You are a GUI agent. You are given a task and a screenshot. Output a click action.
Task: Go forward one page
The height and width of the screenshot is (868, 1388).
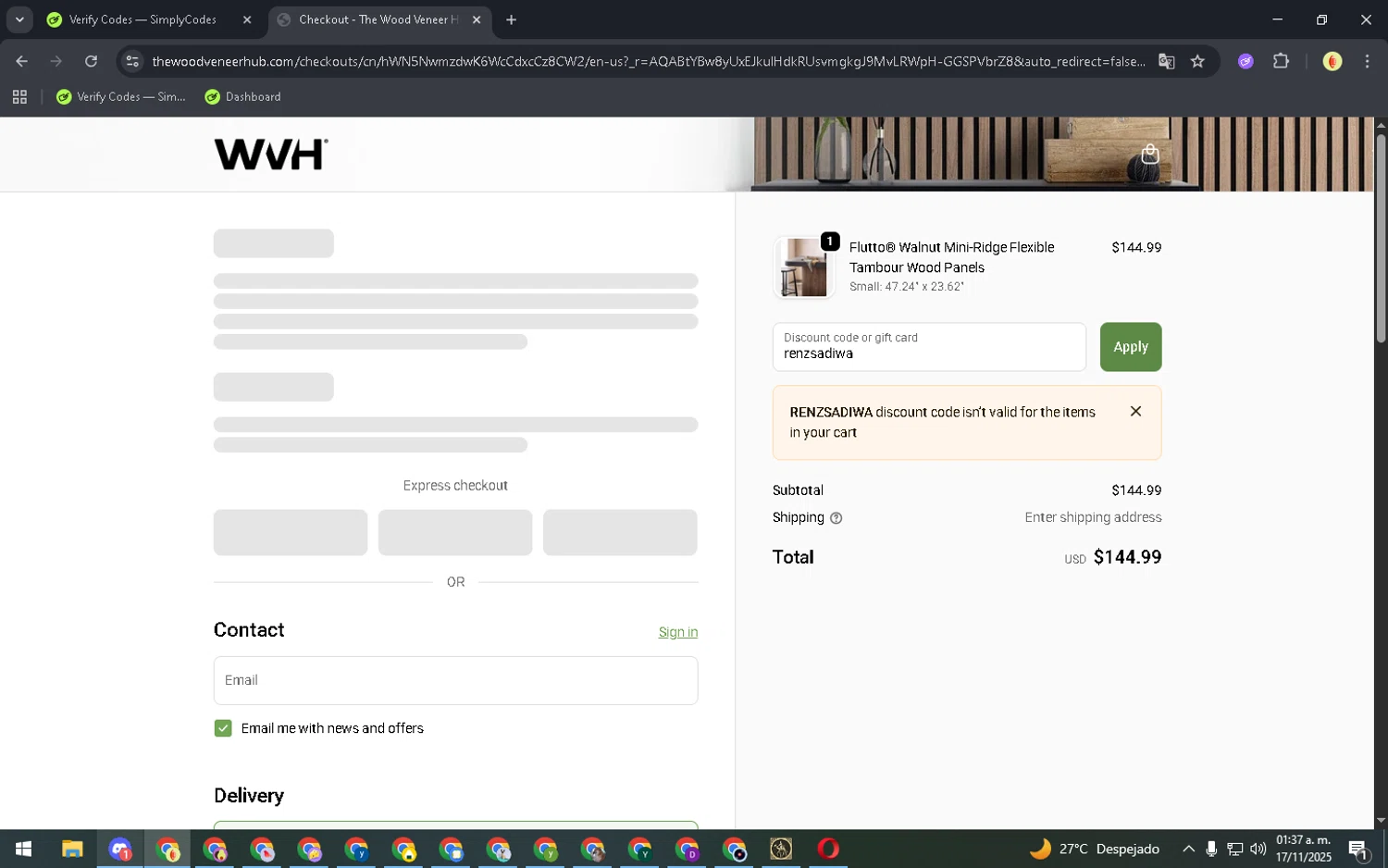click(56, 61)
